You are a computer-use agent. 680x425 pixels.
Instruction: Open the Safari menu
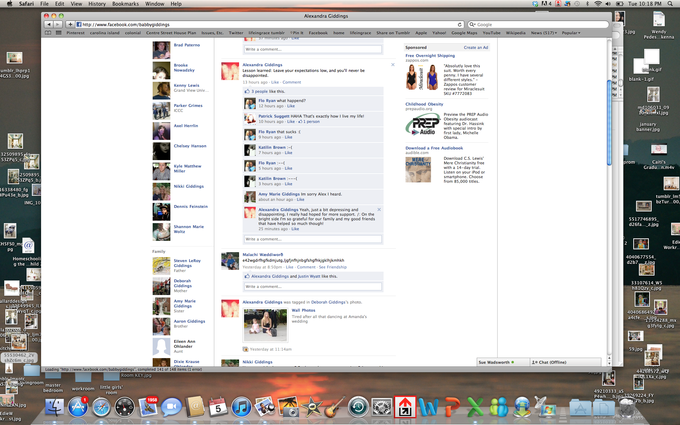click(26, 3)
